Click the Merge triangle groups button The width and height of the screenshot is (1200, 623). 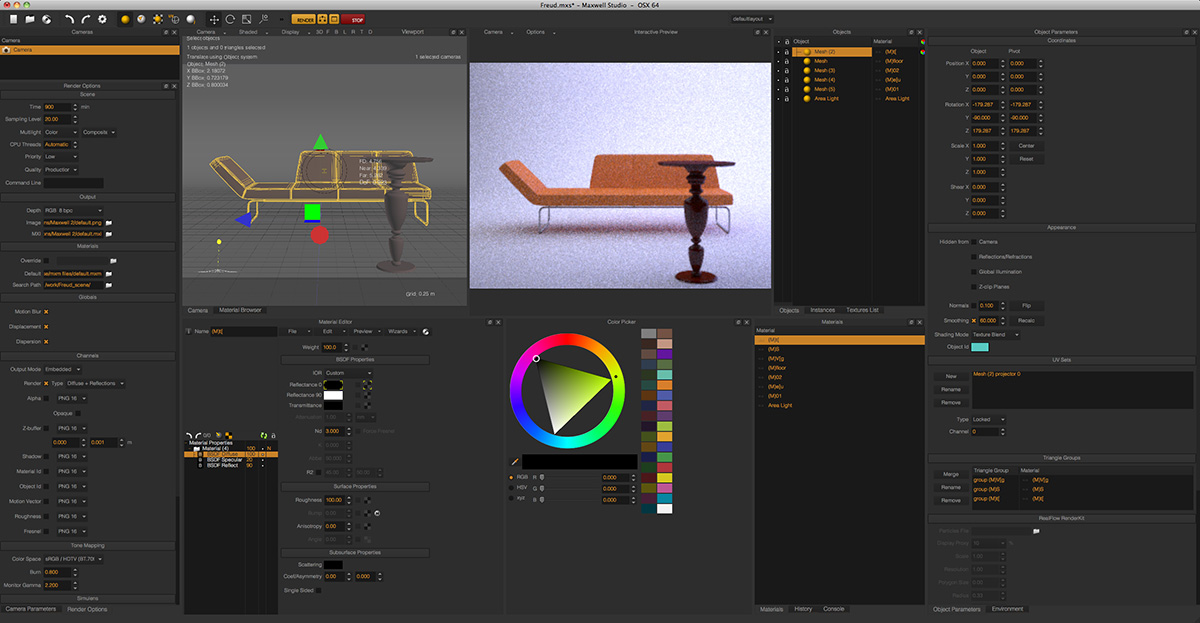[951, 474]
